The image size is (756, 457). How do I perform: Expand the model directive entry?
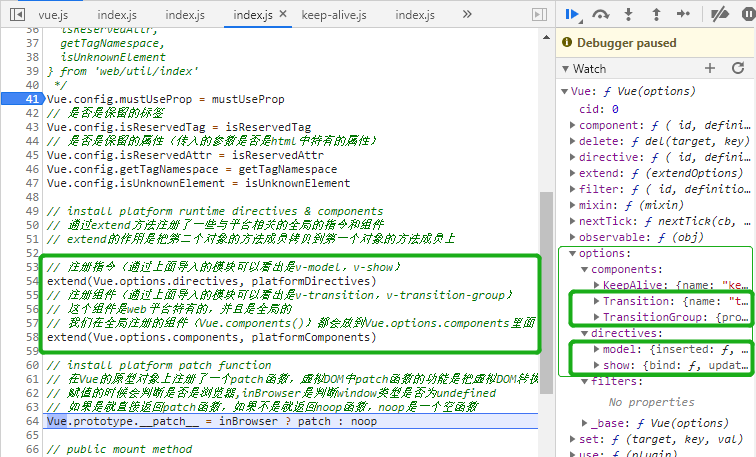[x=596, y=349]
